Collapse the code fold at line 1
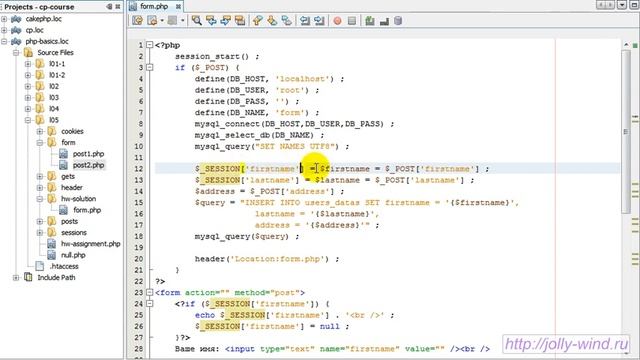This screenshot has width=640, height=360. pos(150,45)
